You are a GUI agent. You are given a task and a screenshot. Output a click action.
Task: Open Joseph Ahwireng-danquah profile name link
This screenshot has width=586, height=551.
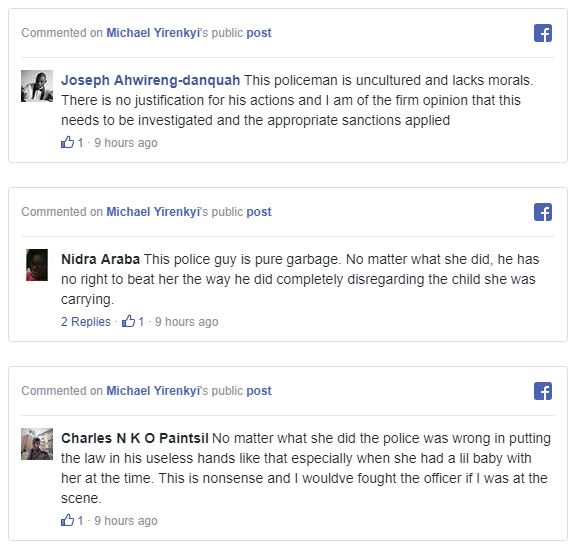coord(150,80)
